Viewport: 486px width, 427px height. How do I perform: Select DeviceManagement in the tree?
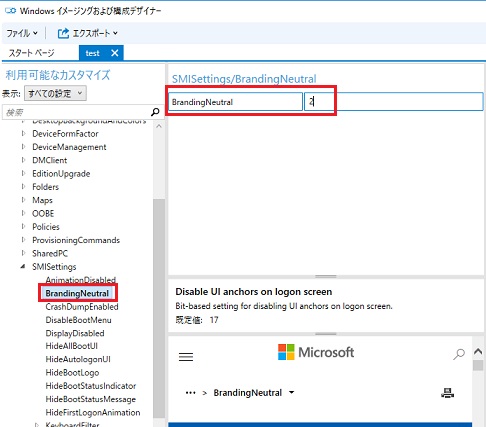point(69,147)
